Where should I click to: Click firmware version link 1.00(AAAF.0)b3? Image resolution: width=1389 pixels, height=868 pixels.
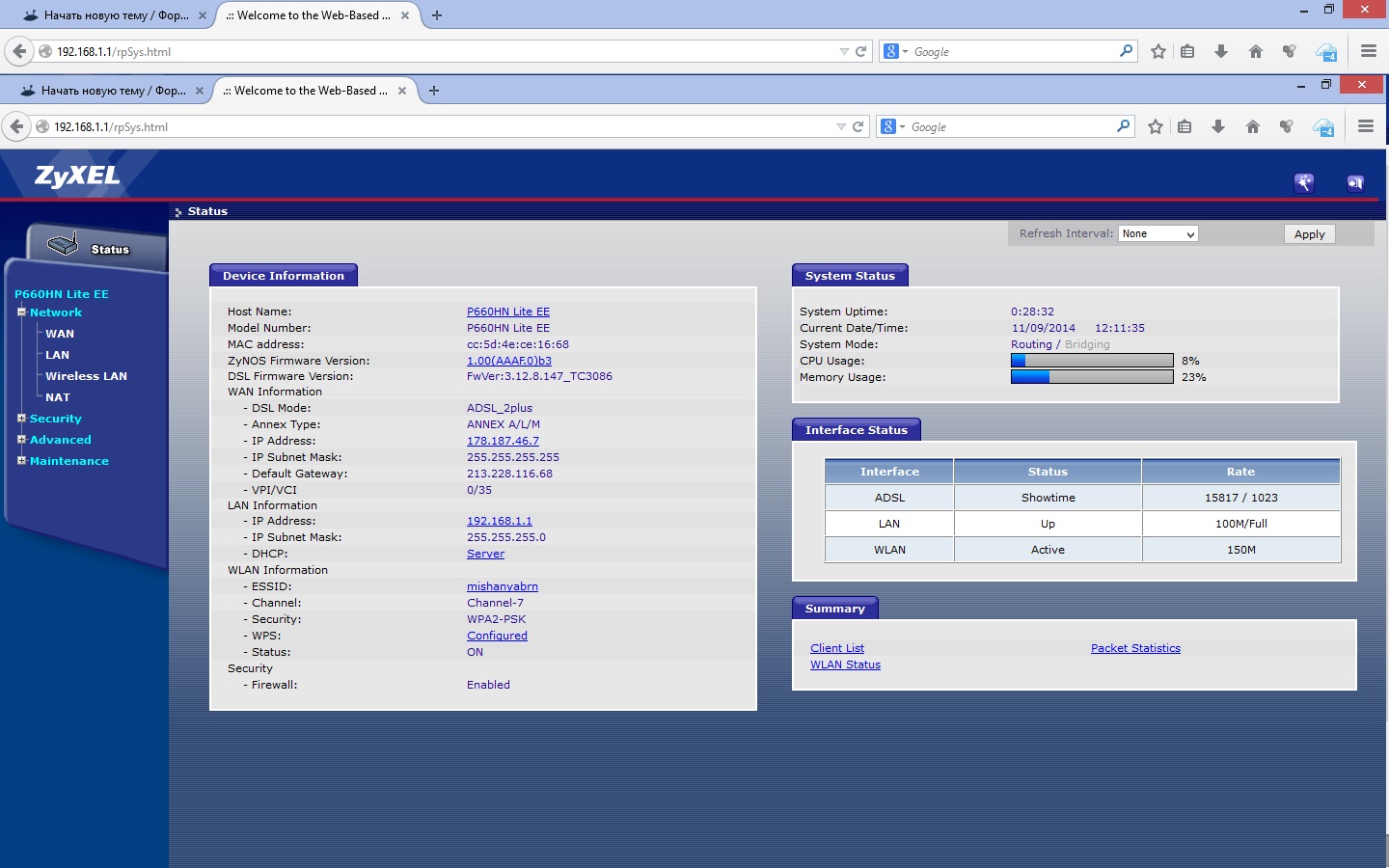(x=509, y=361)
